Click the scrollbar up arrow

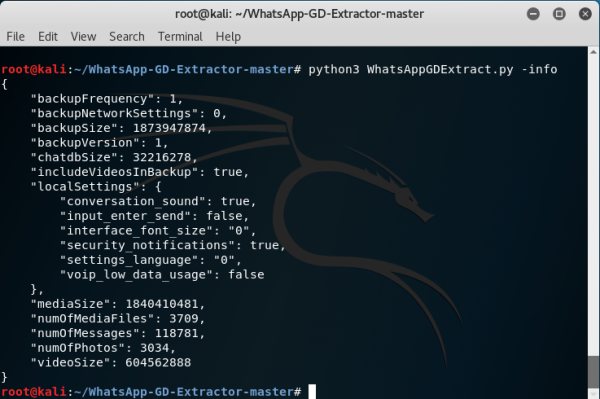click(593, 52)
